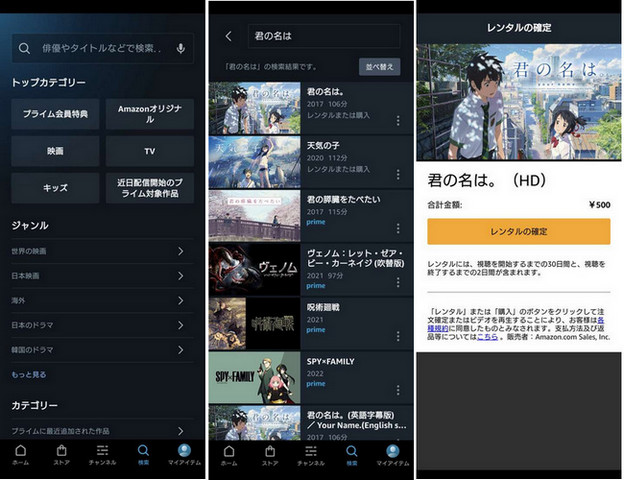Confirm rental with orange レンタルの確定 button

click(519, 231)
